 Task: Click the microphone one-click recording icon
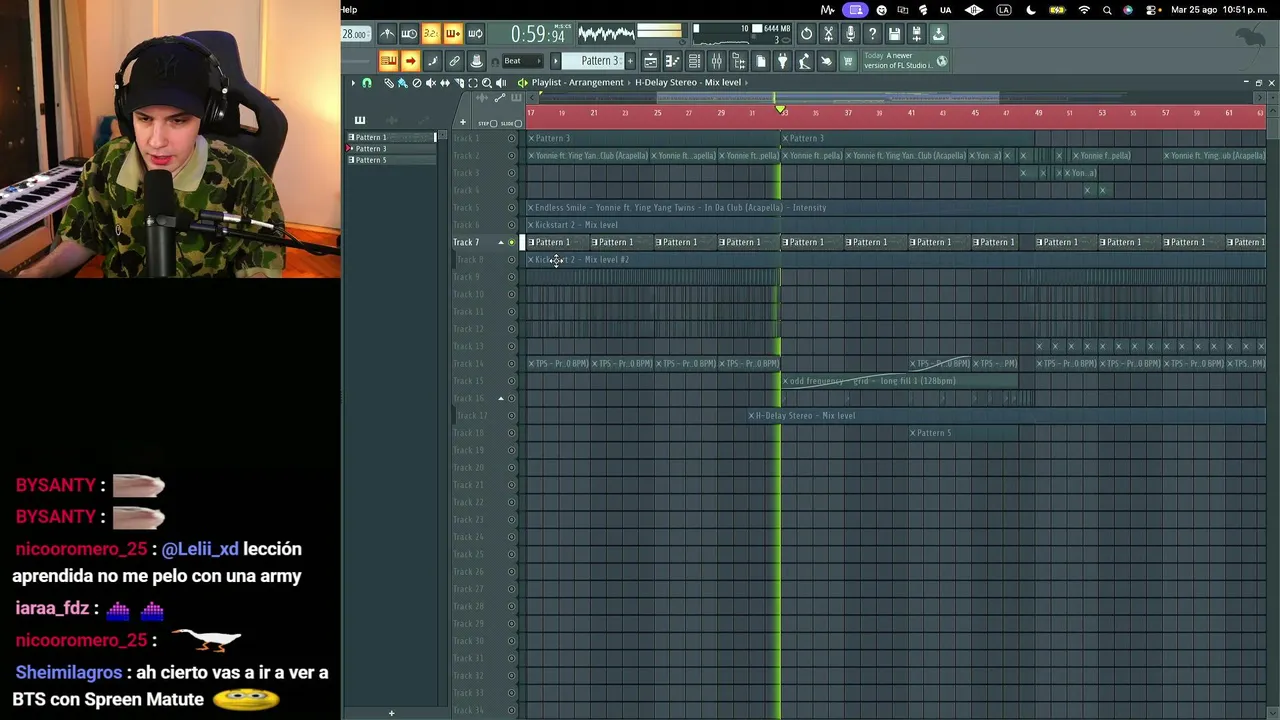tap(850, 34)
